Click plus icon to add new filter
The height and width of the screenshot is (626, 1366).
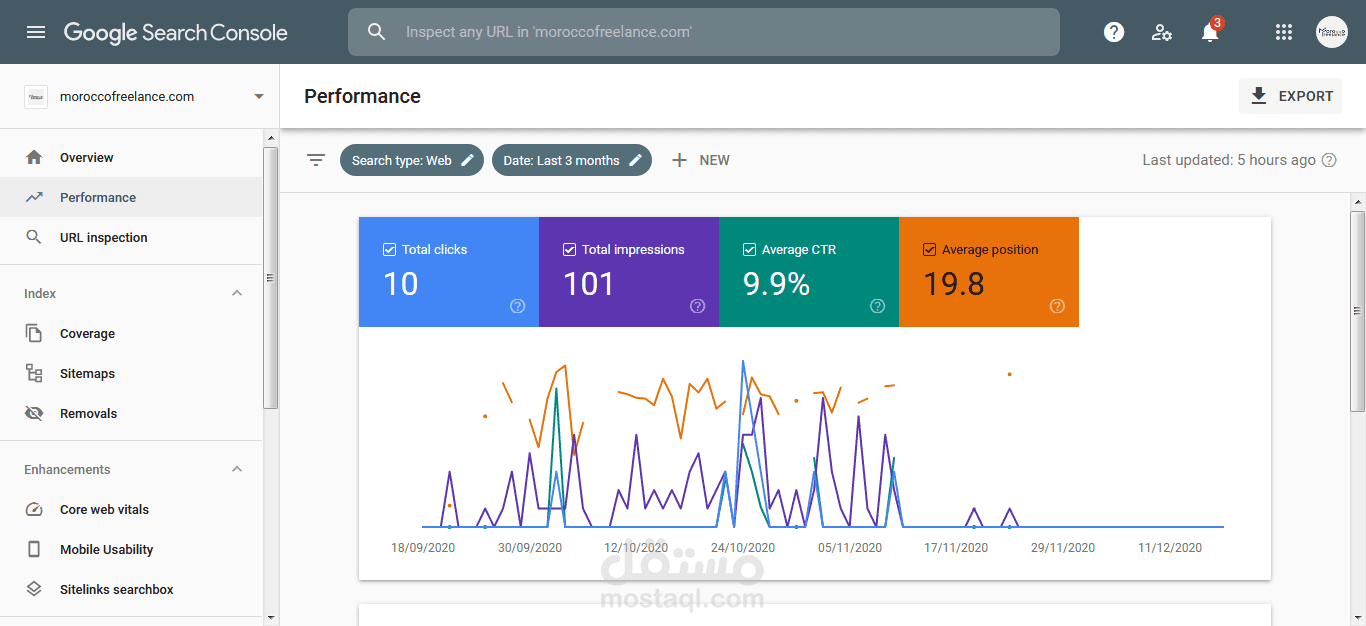tap(680, 160)
